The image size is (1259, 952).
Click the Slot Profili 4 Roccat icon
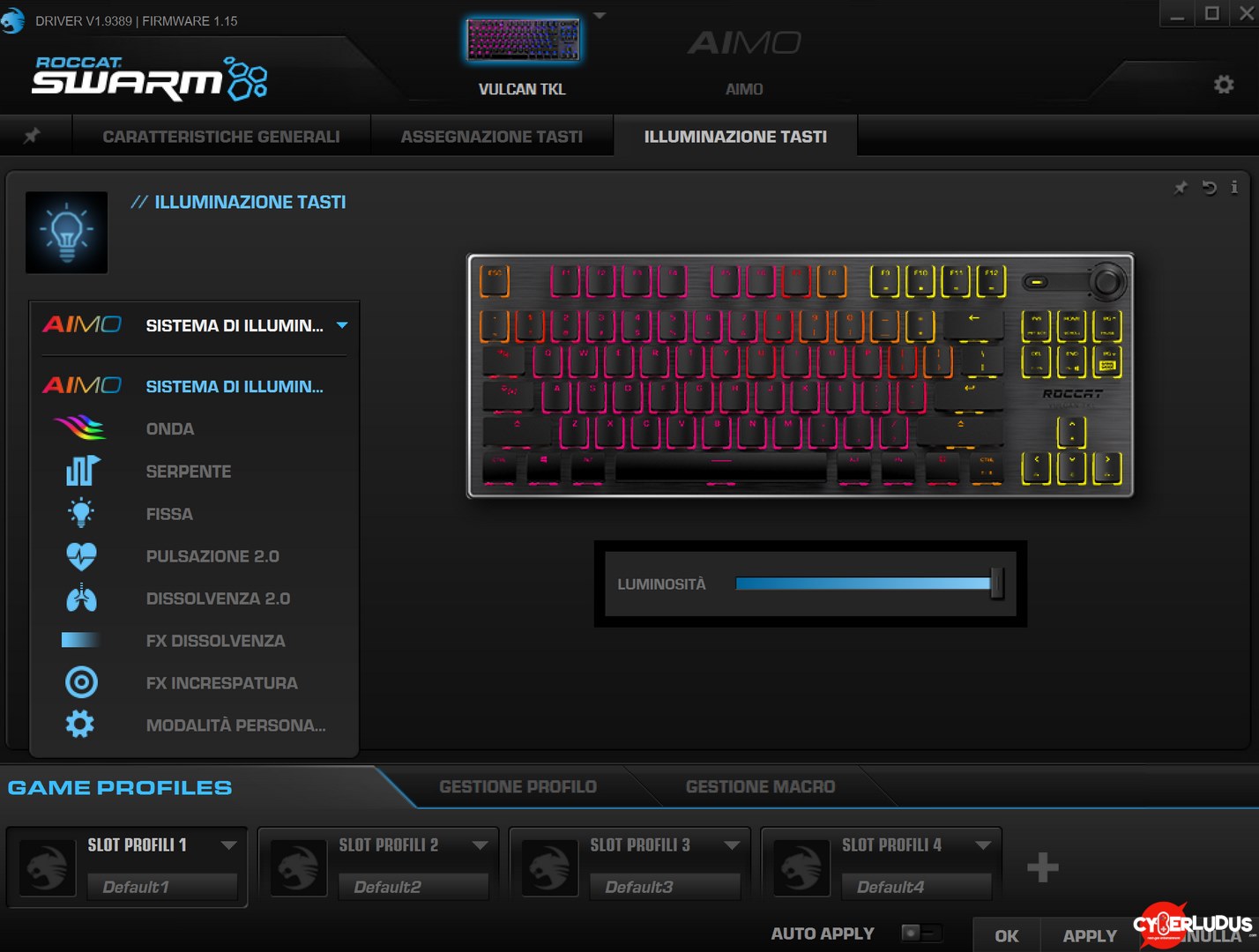point(802,867)
